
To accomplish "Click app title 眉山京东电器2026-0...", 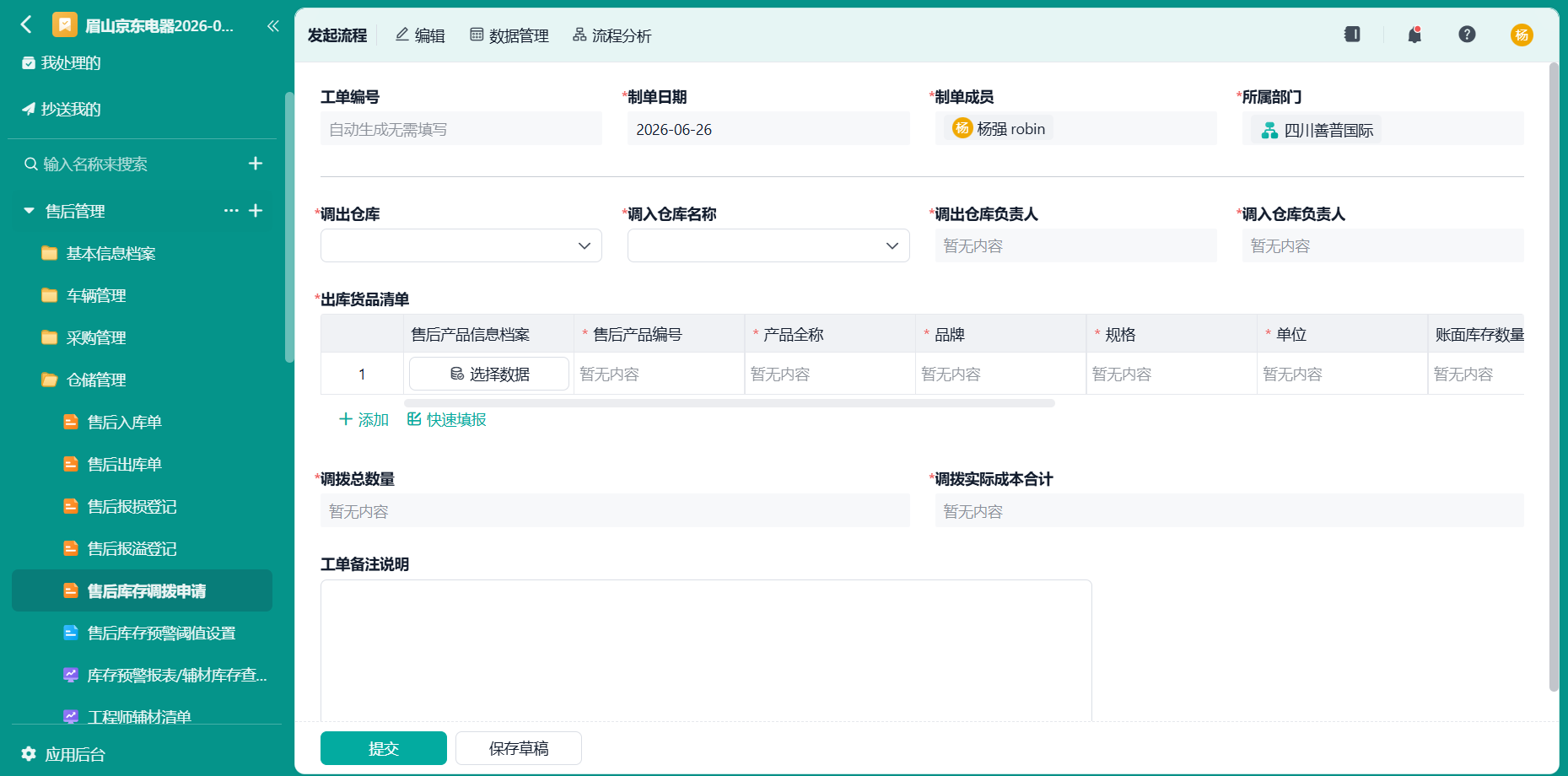I will tap(159, 25).
